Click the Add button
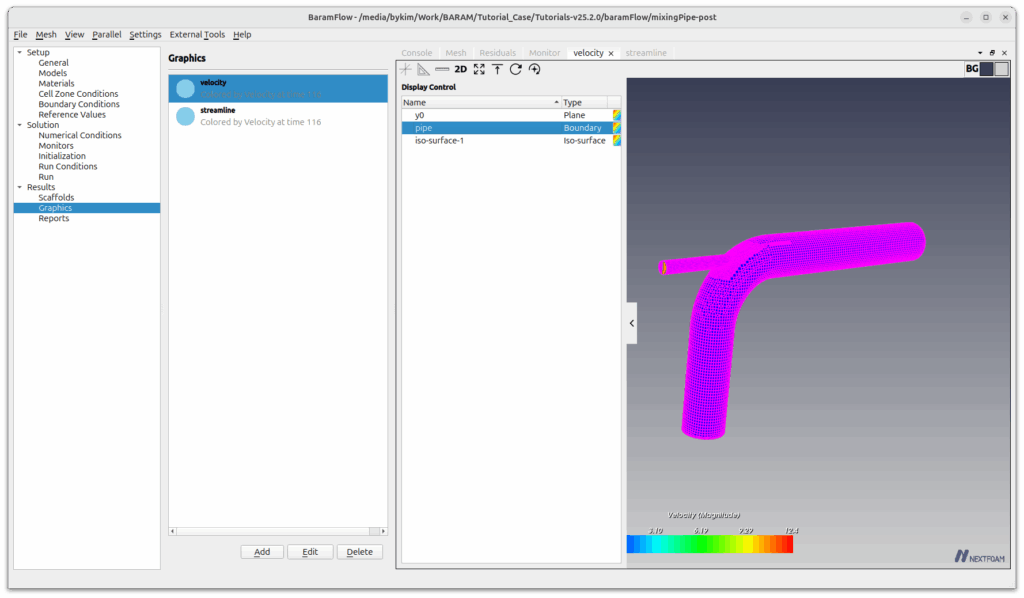The width and height of the screenshot is (1024, 598). coord(262,552)
